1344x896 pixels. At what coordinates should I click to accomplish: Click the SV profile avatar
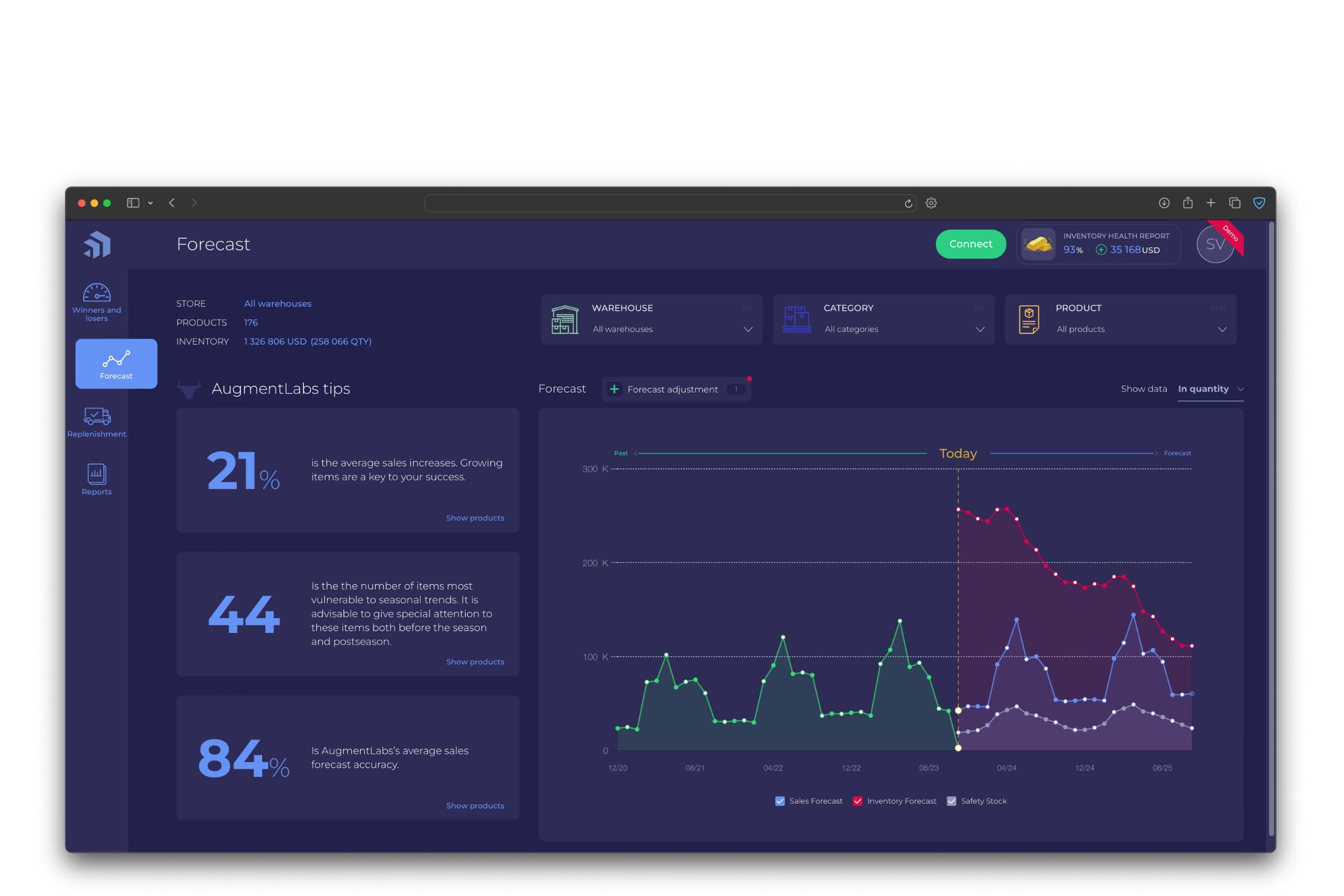[x=1215, y=244]
